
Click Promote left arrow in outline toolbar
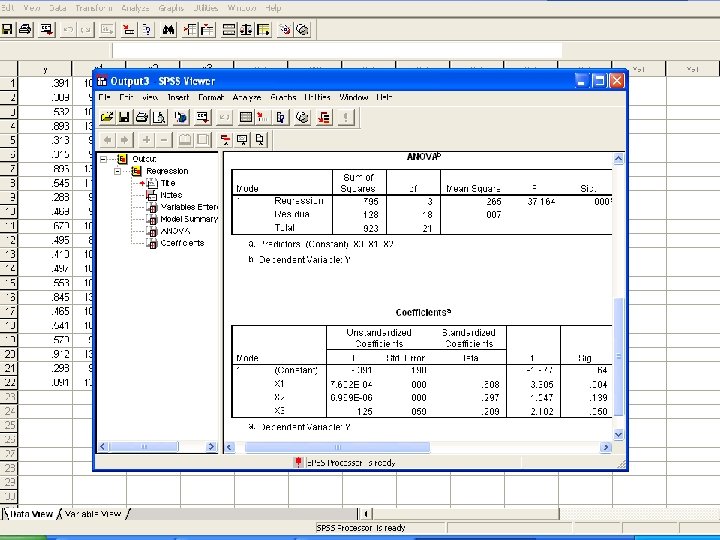coord(107,140)
